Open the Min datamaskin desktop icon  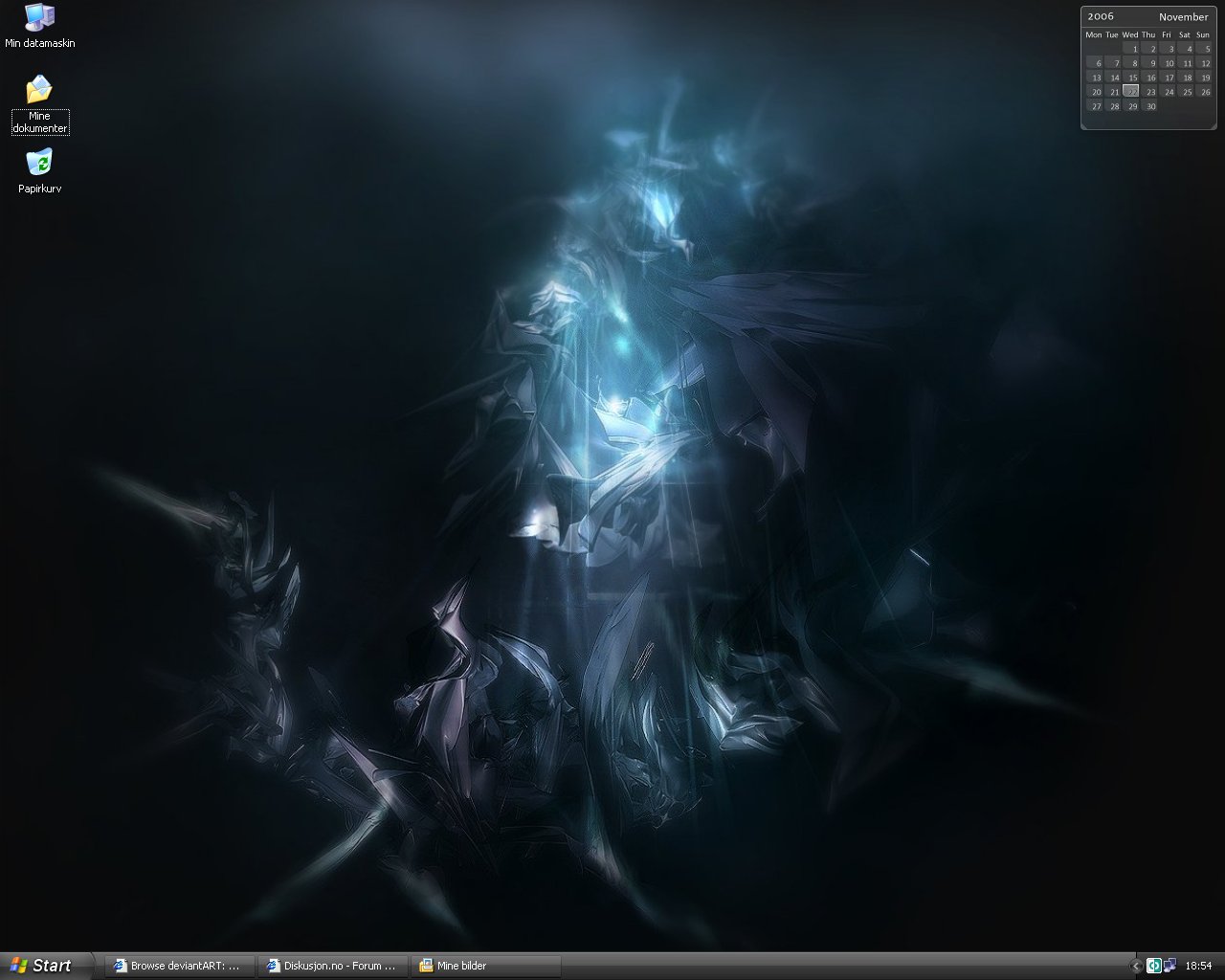[x=39, y=26]
